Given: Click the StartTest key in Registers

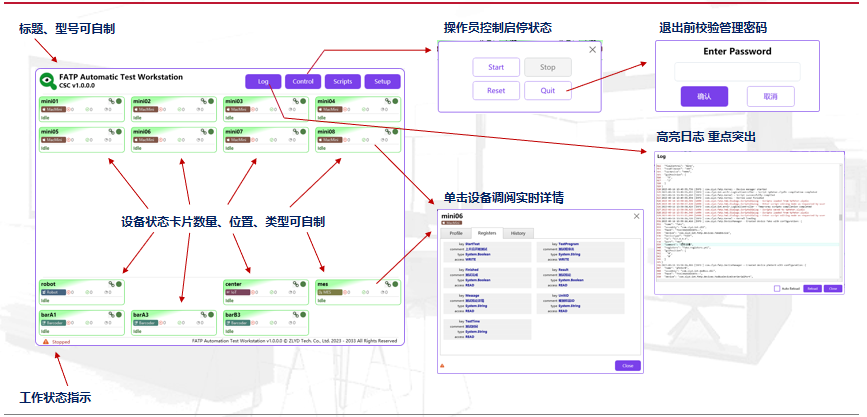Looking at the screenshot, I should point(472,244).
